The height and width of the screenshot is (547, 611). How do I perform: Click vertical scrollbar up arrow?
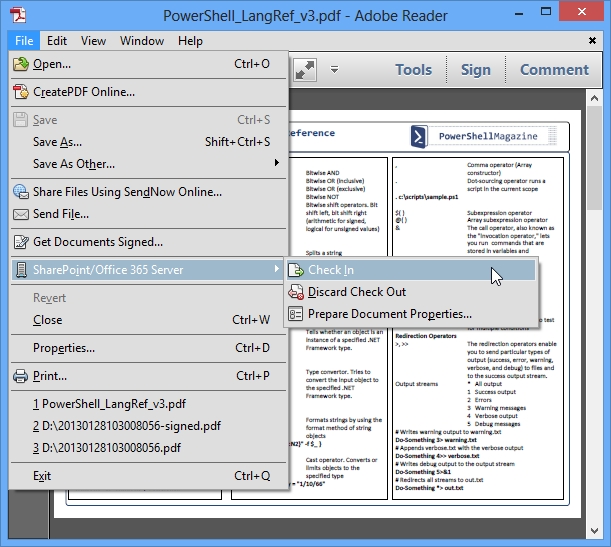(594, 98)
